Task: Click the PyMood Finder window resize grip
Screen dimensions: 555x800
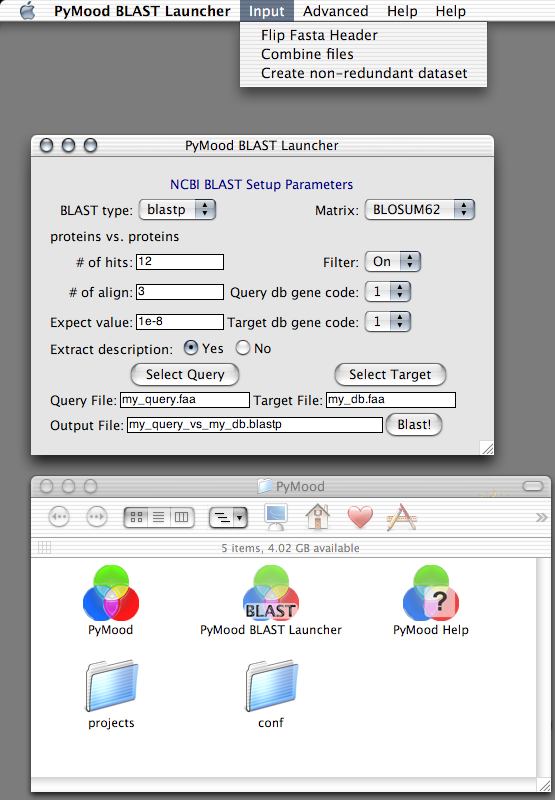Action: (544, 785)
